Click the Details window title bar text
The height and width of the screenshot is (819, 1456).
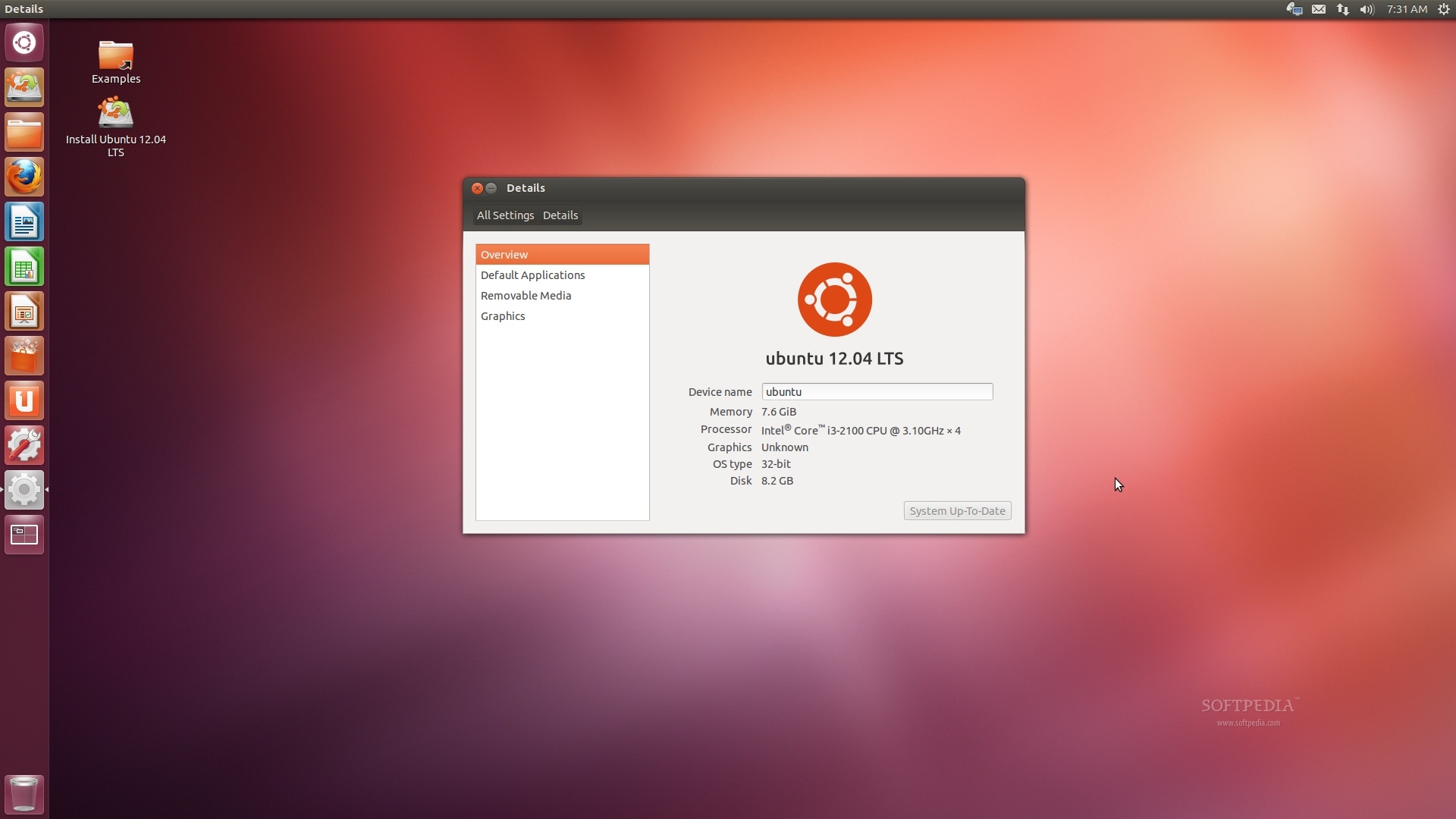tap(526, 188)
